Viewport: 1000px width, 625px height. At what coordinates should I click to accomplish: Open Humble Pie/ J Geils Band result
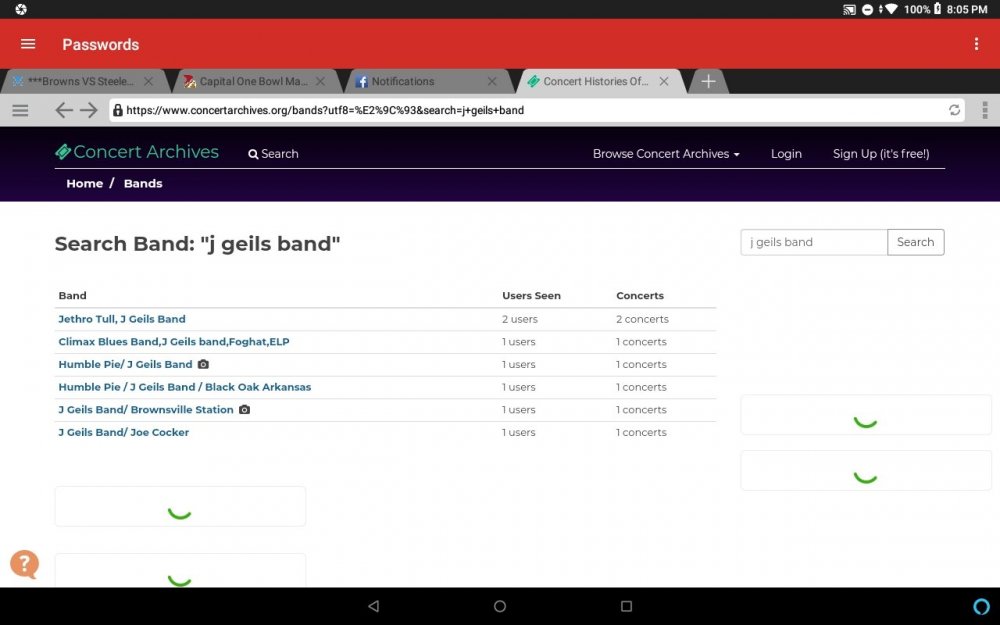coord(125,364)
